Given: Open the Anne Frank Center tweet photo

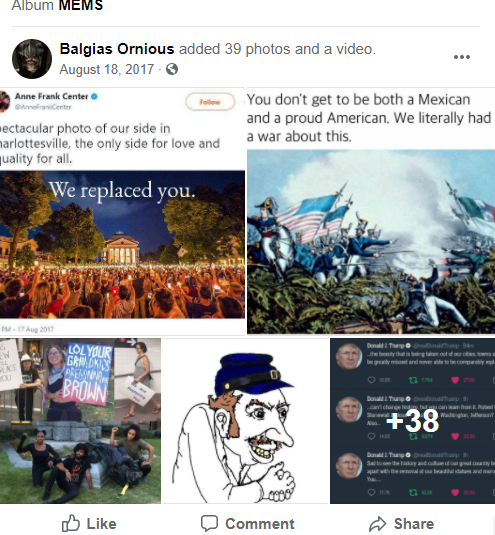Looking at the screenshot, I should click(x=122, y=212).
